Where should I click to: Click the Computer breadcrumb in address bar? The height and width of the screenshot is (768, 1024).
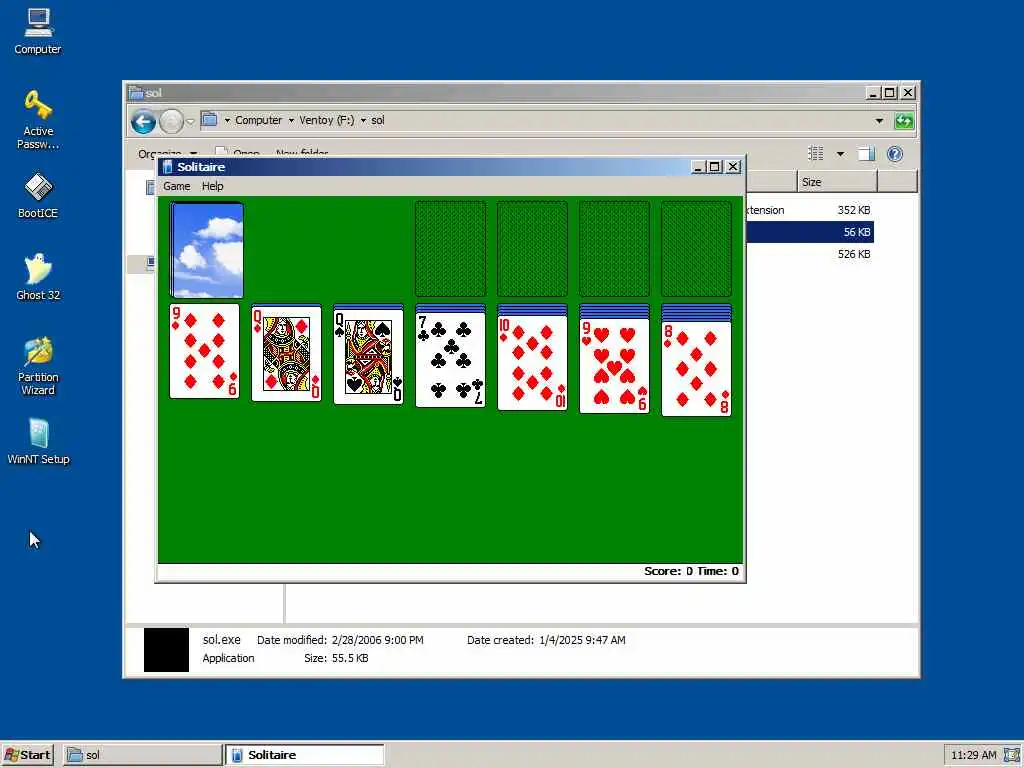[x=259, y=120]
